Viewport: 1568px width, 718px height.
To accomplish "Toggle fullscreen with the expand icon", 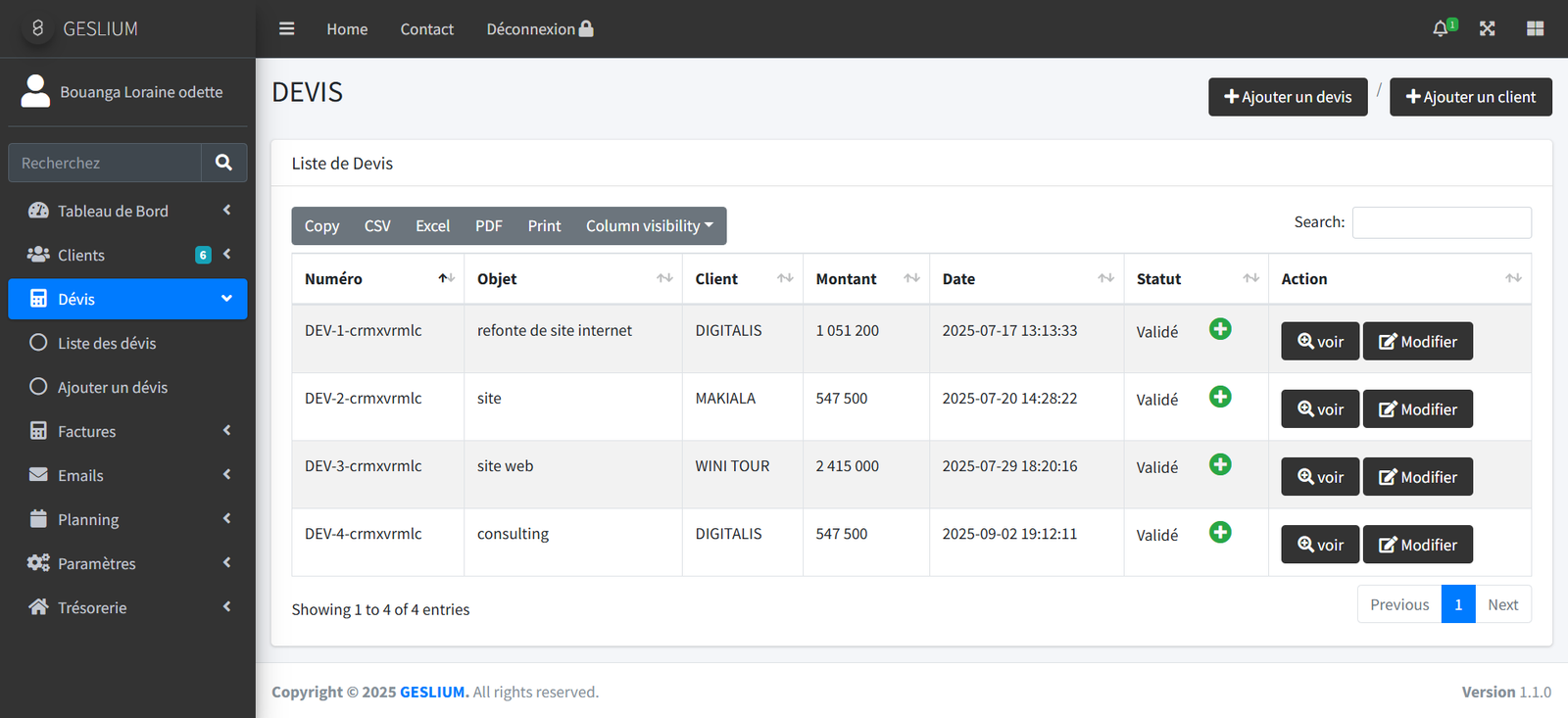I will 1487,29.
